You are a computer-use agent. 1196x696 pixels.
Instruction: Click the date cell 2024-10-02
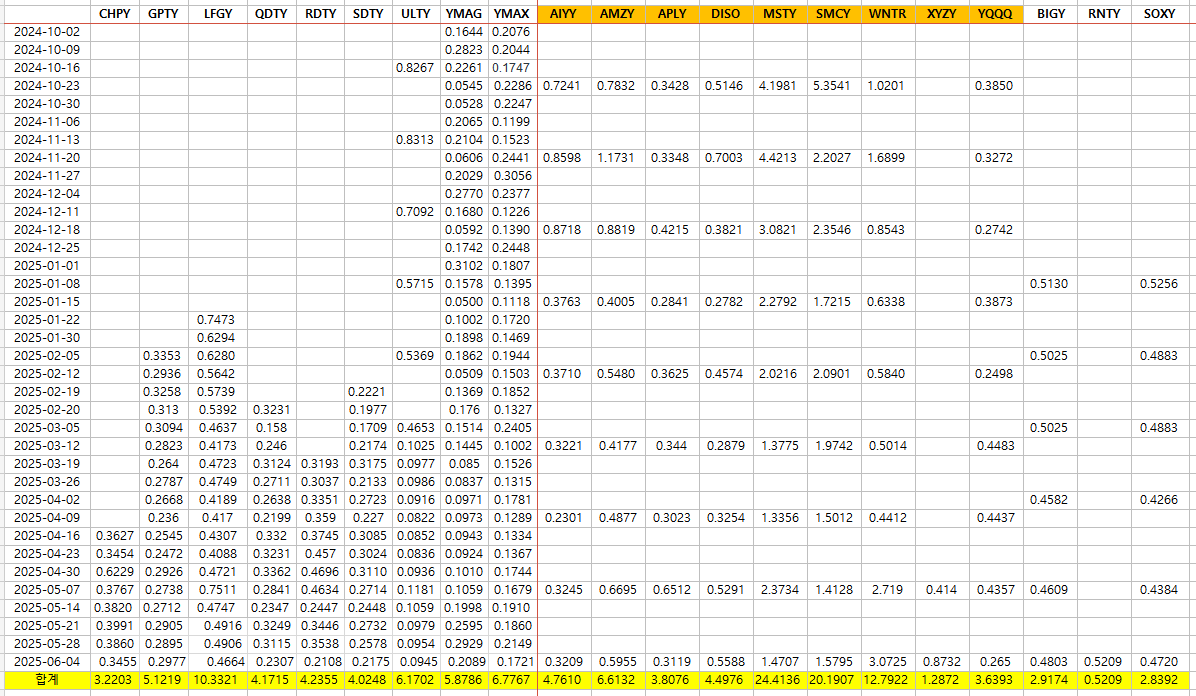click(x=47, y=32)
